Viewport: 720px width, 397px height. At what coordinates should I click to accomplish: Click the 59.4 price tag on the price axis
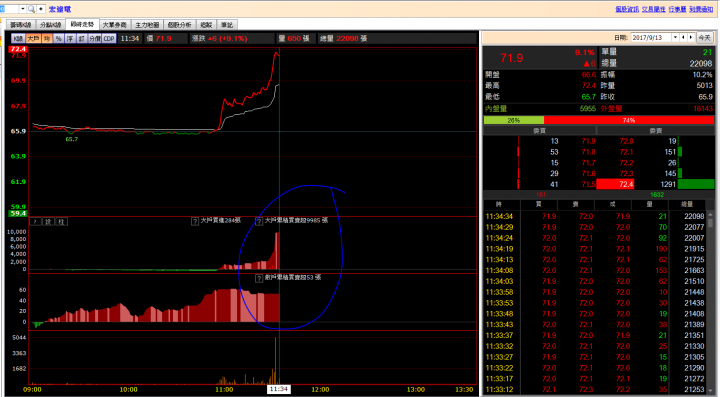click(x=18, y=213)
